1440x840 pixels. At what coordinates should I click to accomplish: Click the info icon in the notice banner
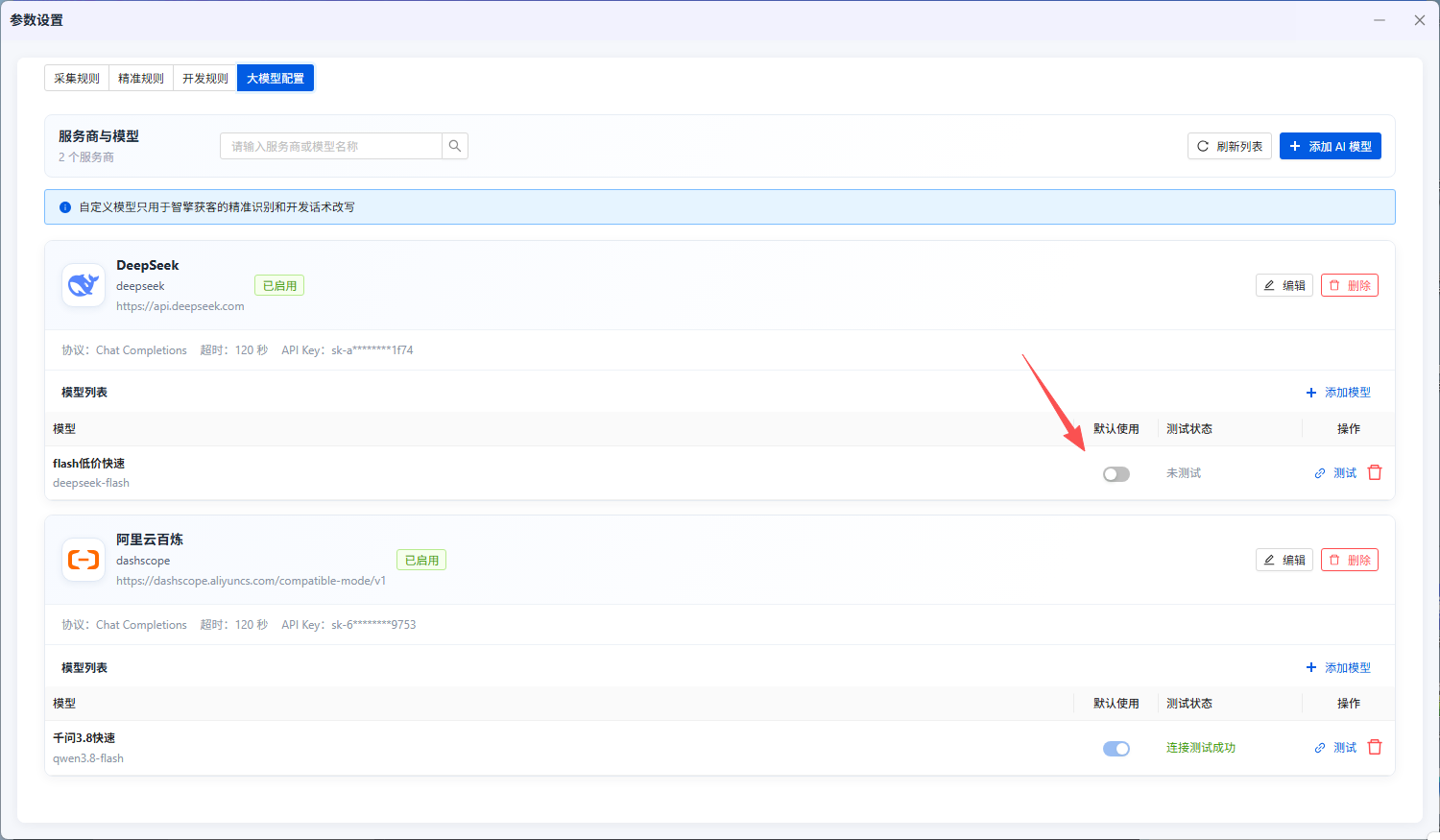[x=65, y=207]
